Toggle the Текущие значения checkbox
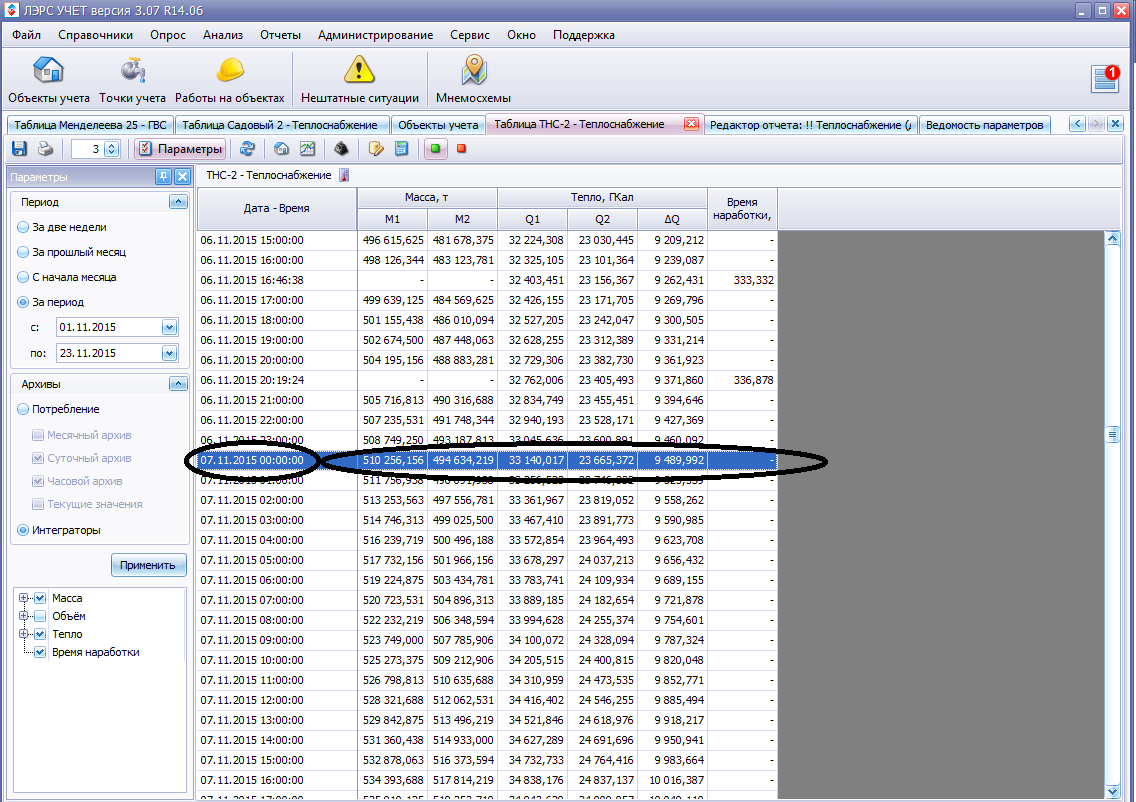 point(38,504)
